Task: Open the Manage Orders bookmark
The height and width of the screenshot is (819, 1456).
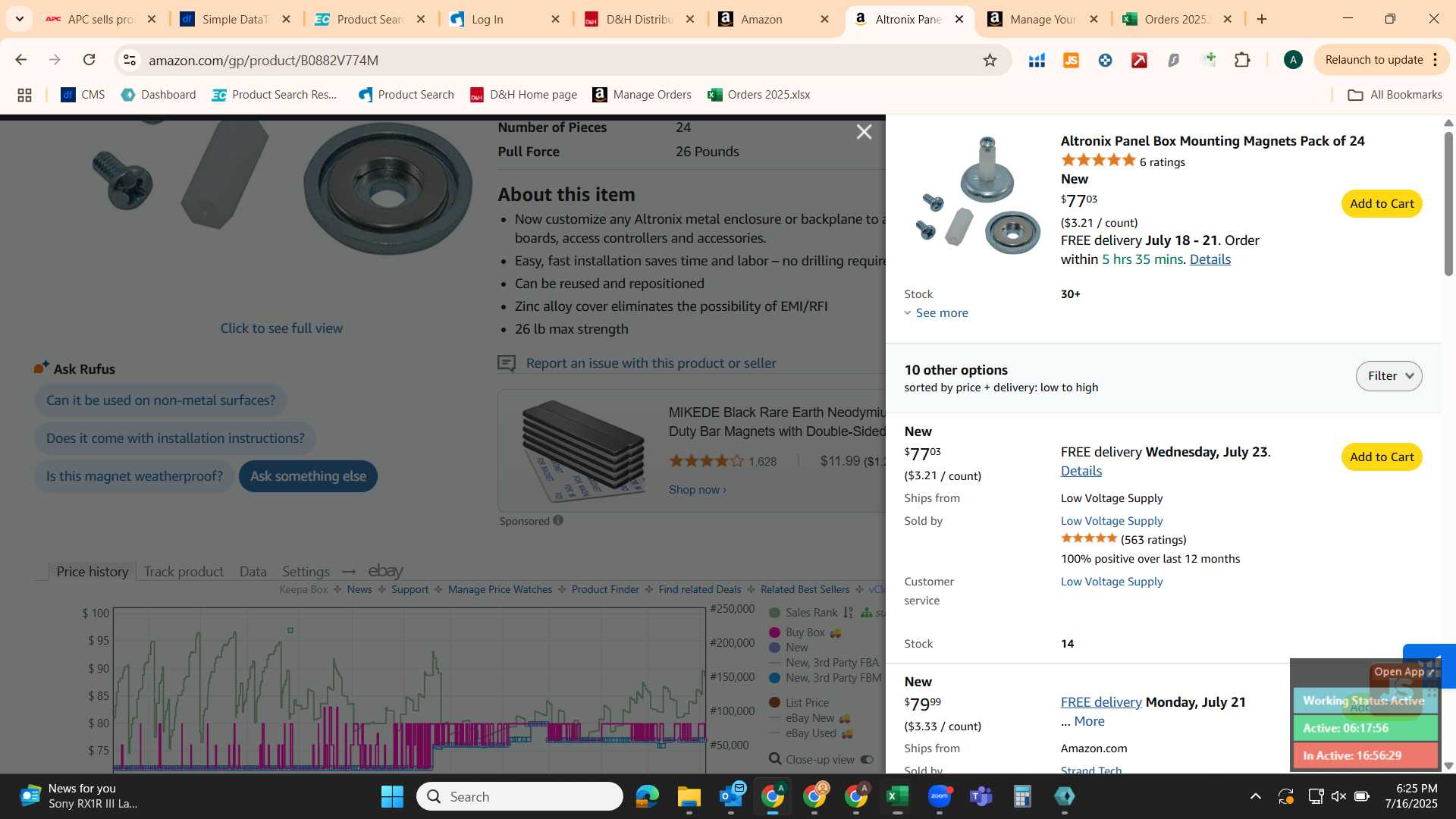Action: coord(642,95)
